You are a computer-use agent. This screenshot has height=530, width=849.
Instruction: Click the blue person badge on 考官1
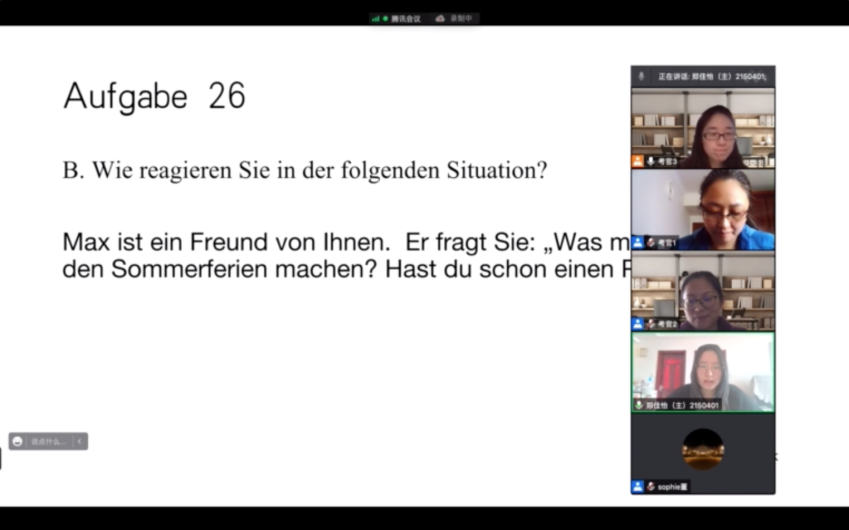(x=637, y=242)
